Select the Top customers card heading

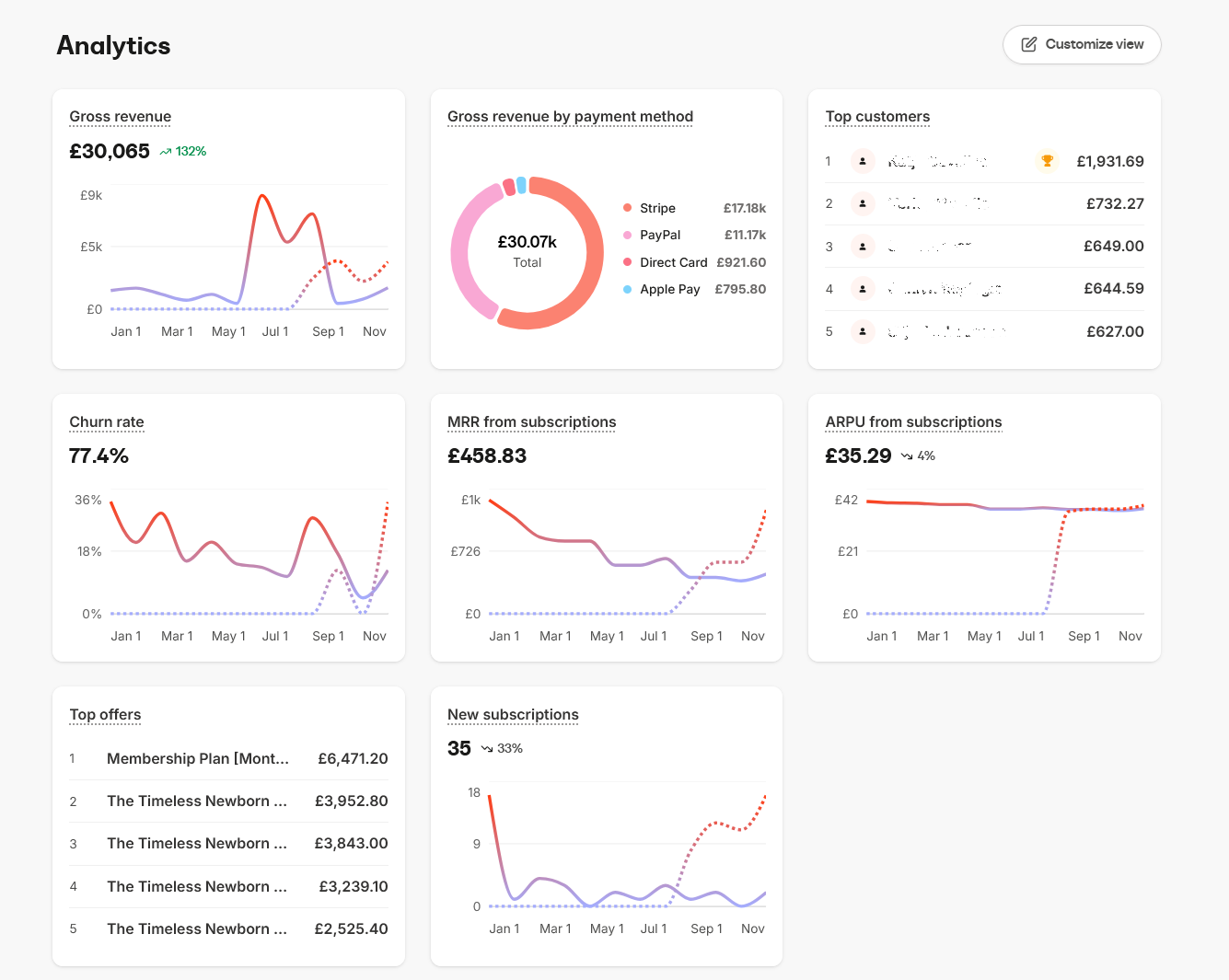tap(877, 116)
